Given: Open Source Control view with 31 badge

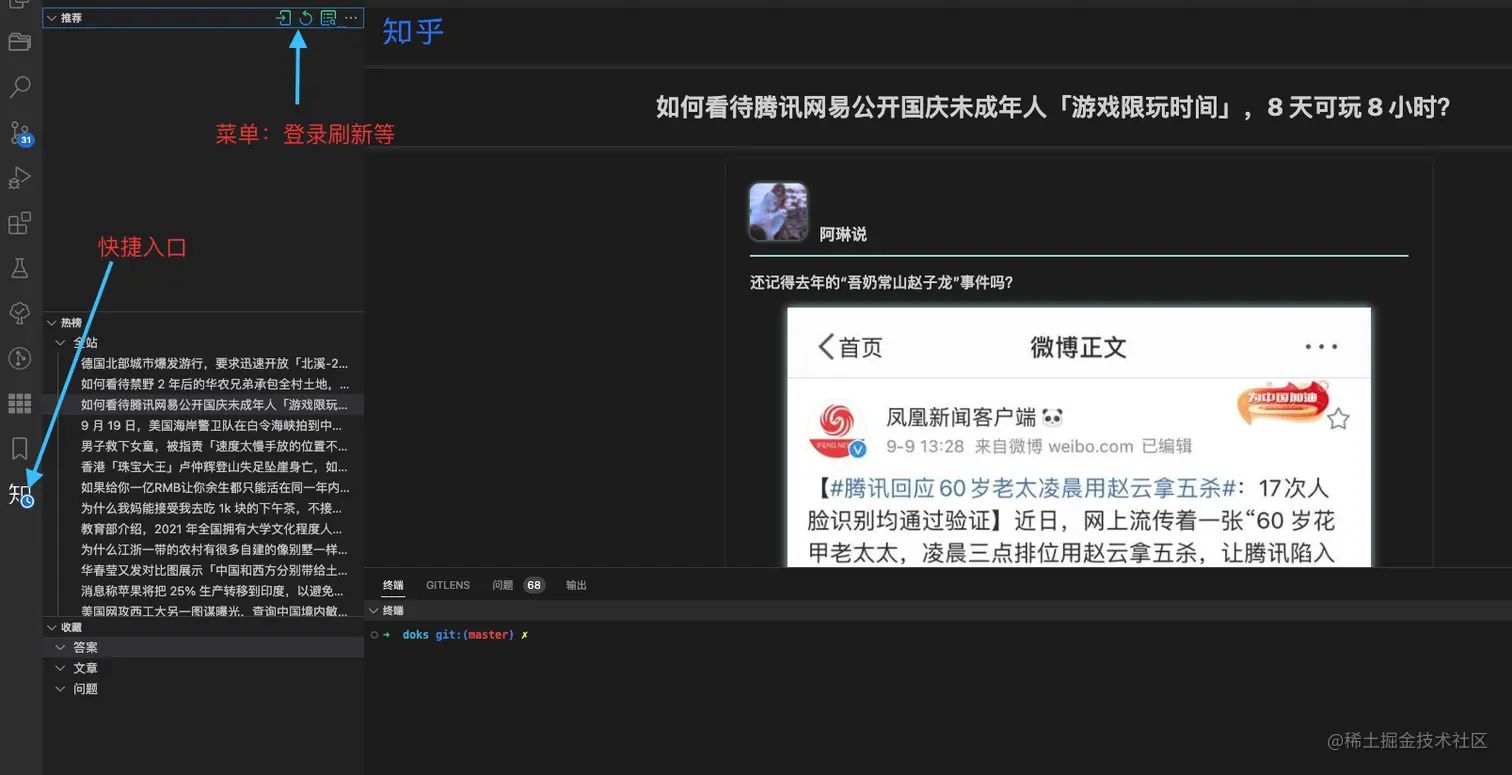Looking at the screenshot, I should [20, 133].
